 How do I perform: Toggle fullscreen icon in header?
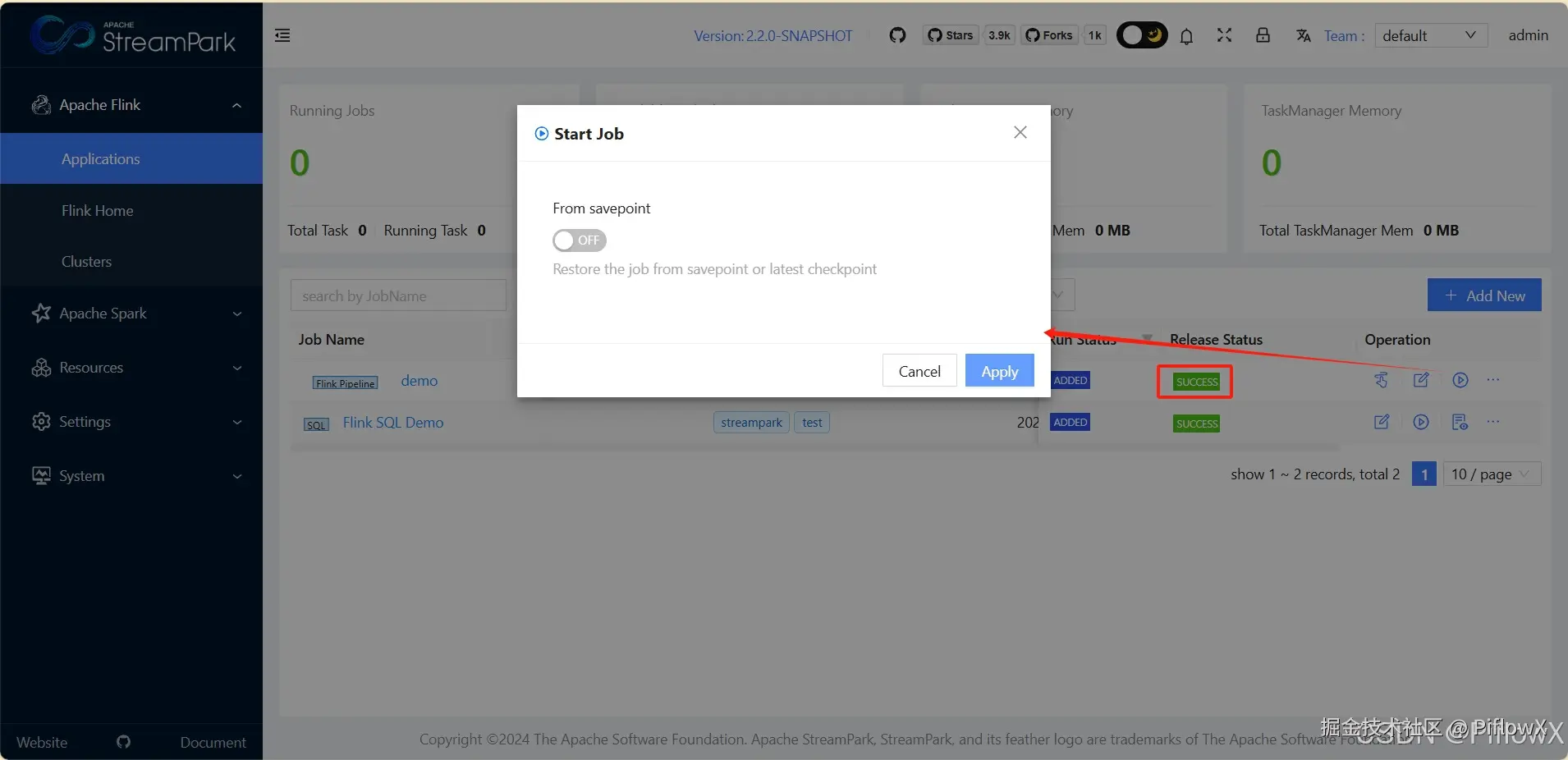(x=1224, y=35)
